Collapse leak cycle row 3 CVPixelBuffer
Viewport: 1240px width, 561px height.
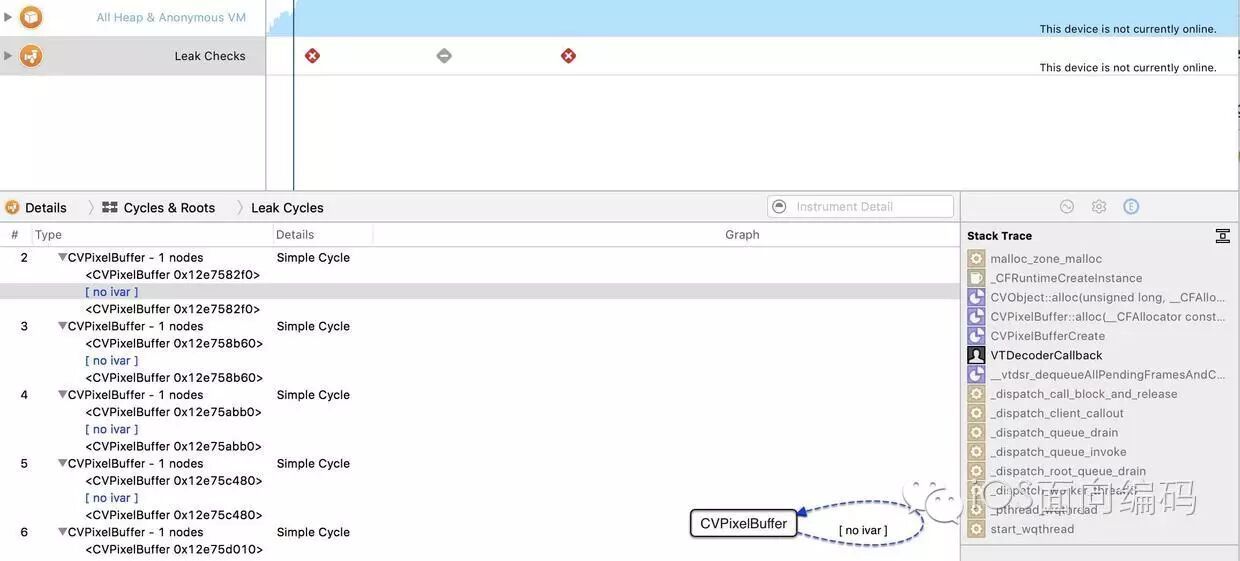(x=62, y=327)
